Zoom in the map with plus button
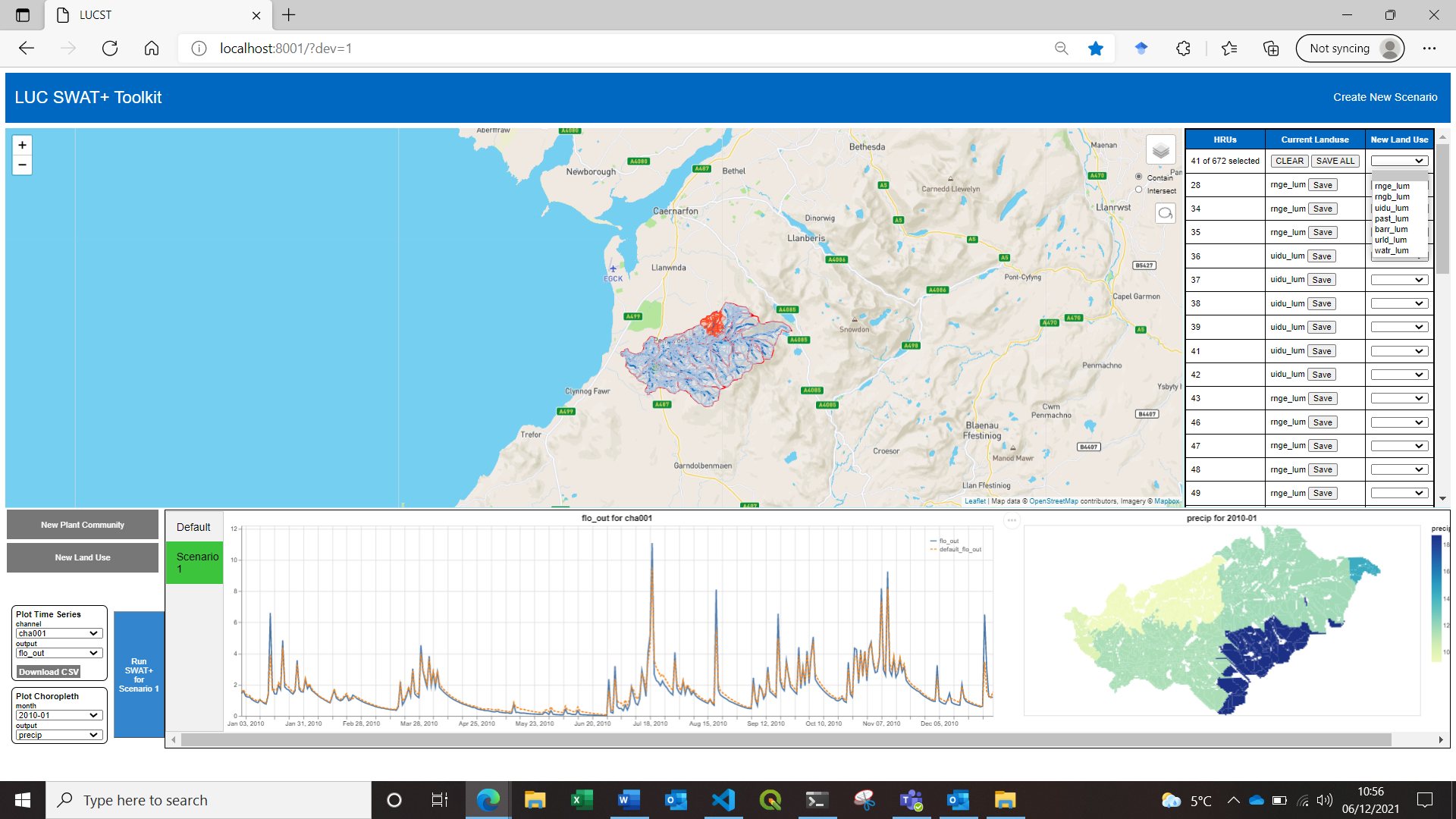 tap(22, 145)
